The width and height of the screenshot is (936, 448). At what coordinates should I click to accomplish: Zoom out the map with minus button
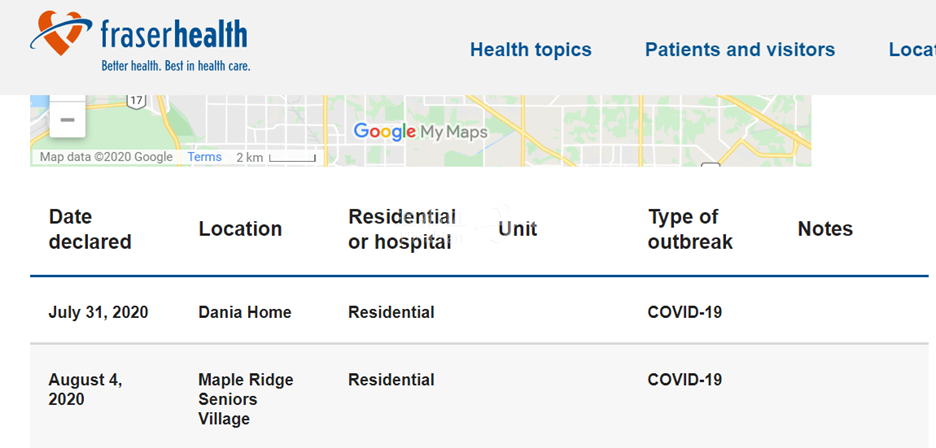point(67,119)
